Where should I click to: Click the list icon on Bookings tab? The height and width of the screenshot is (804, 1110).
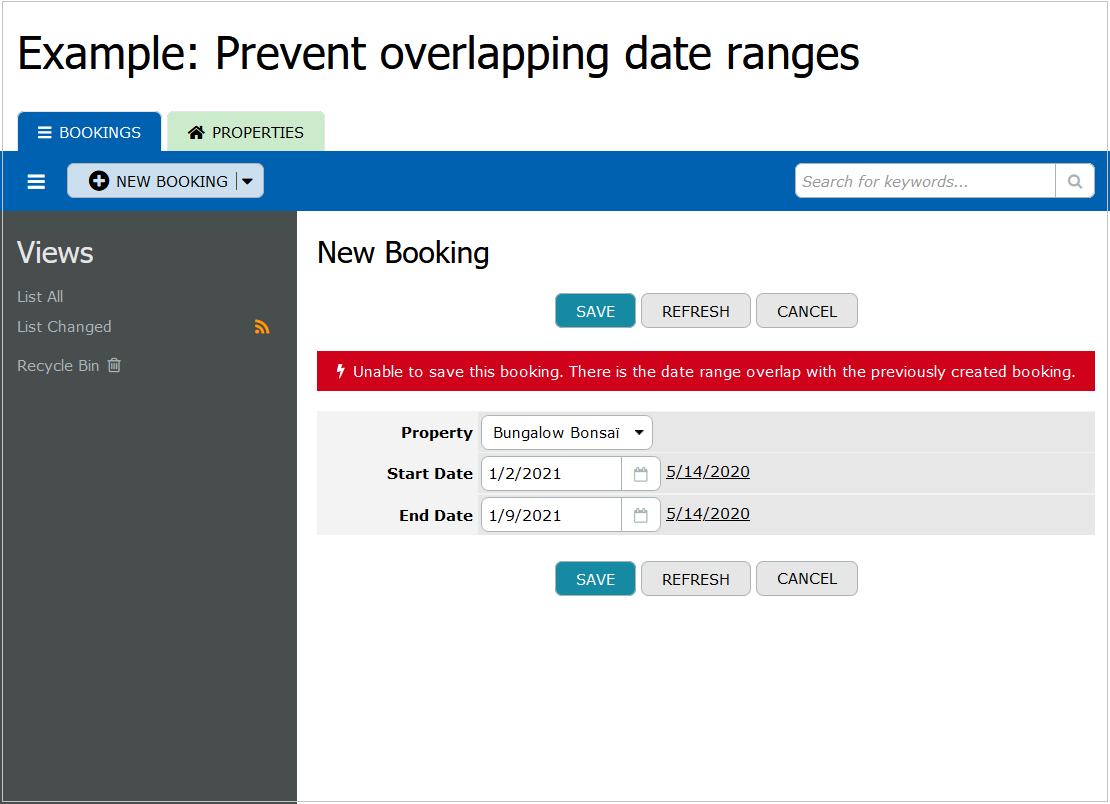[44, 132]
